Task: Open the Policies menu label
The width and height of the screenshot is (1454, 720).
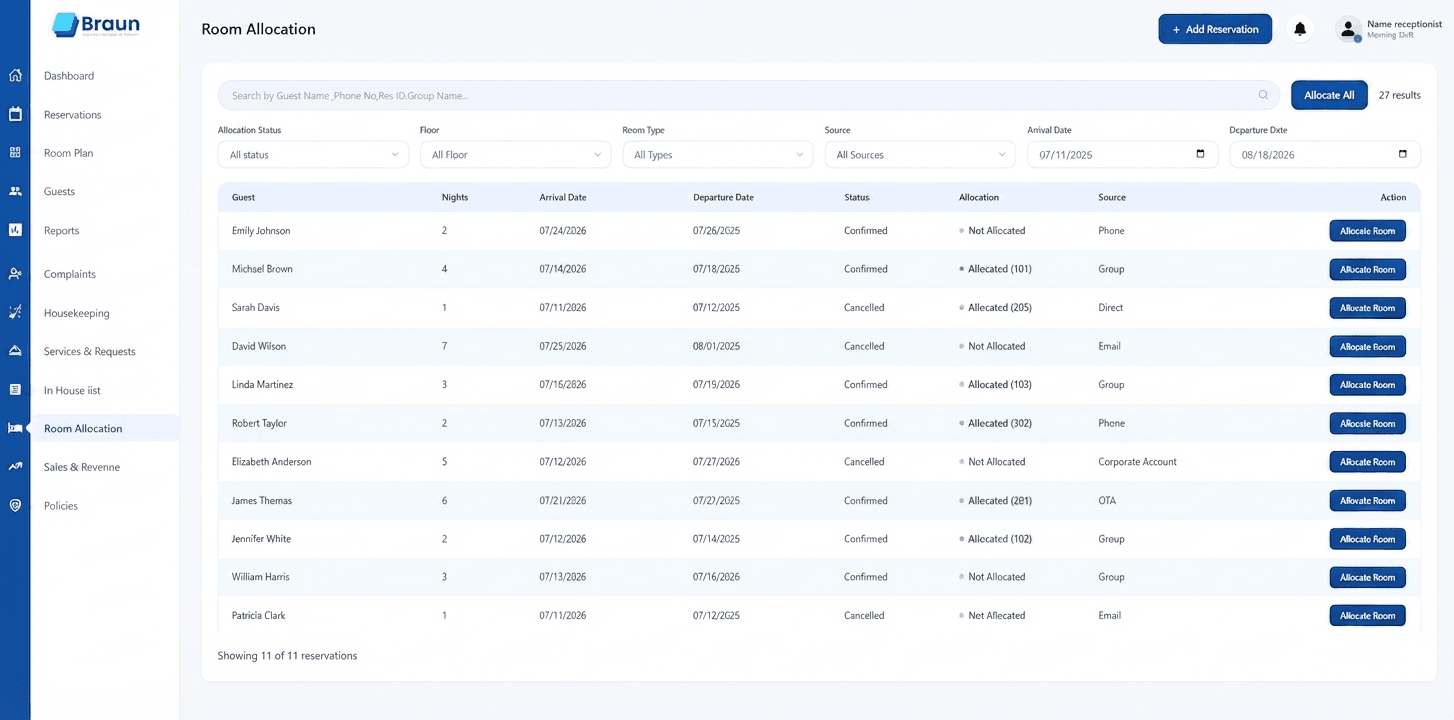Action: point(61,506)
